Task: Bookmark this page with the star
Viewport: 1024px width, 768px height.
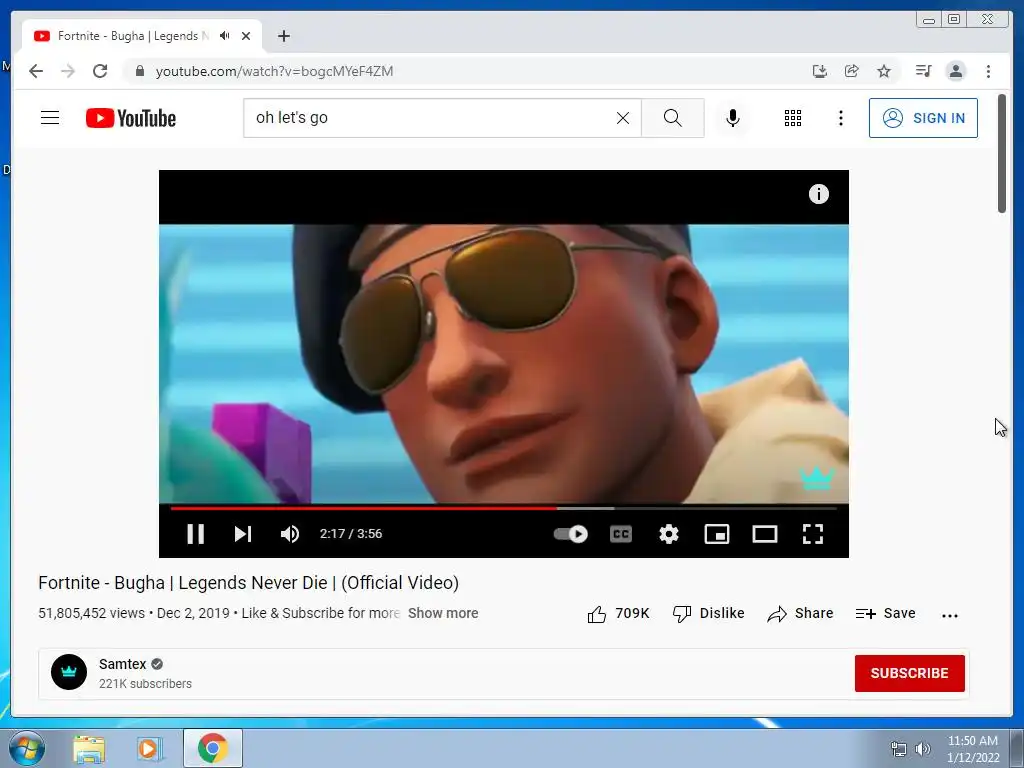Action: pyautogui.click(x=884, y=71)
